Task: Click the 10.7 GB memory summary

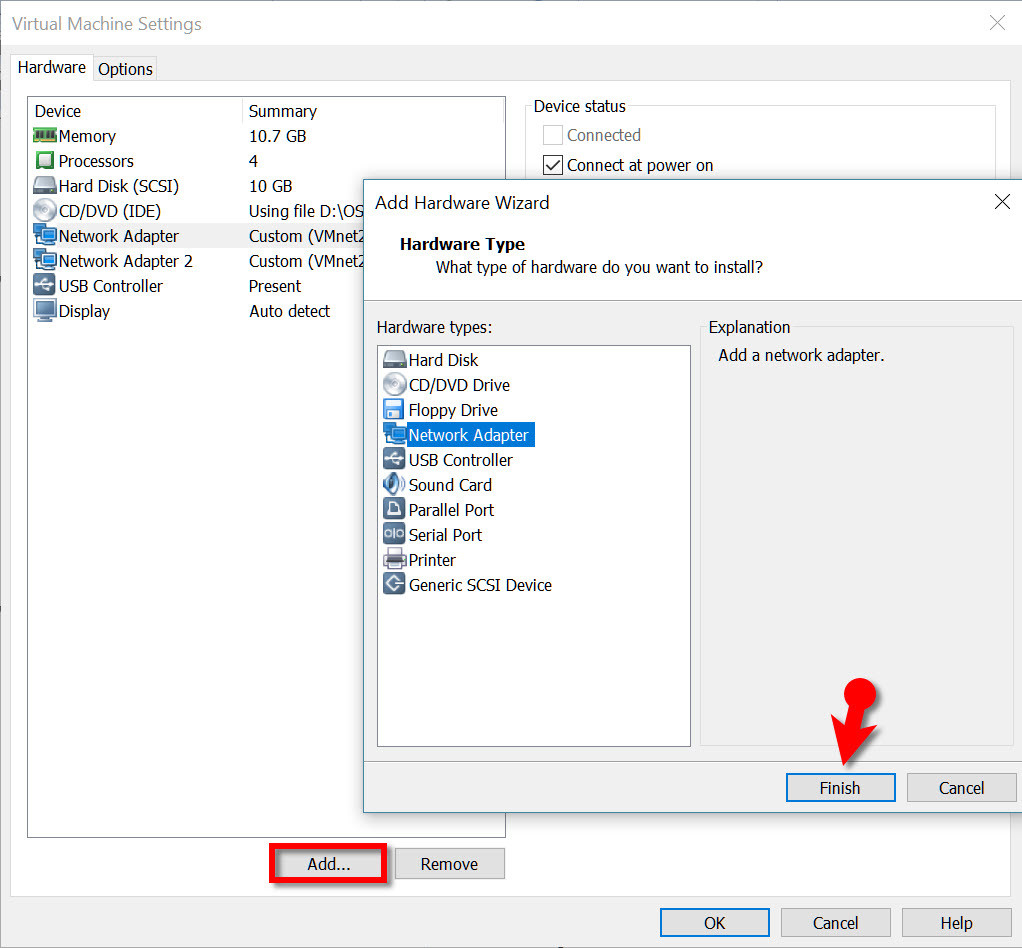Action: pos(277,136)
